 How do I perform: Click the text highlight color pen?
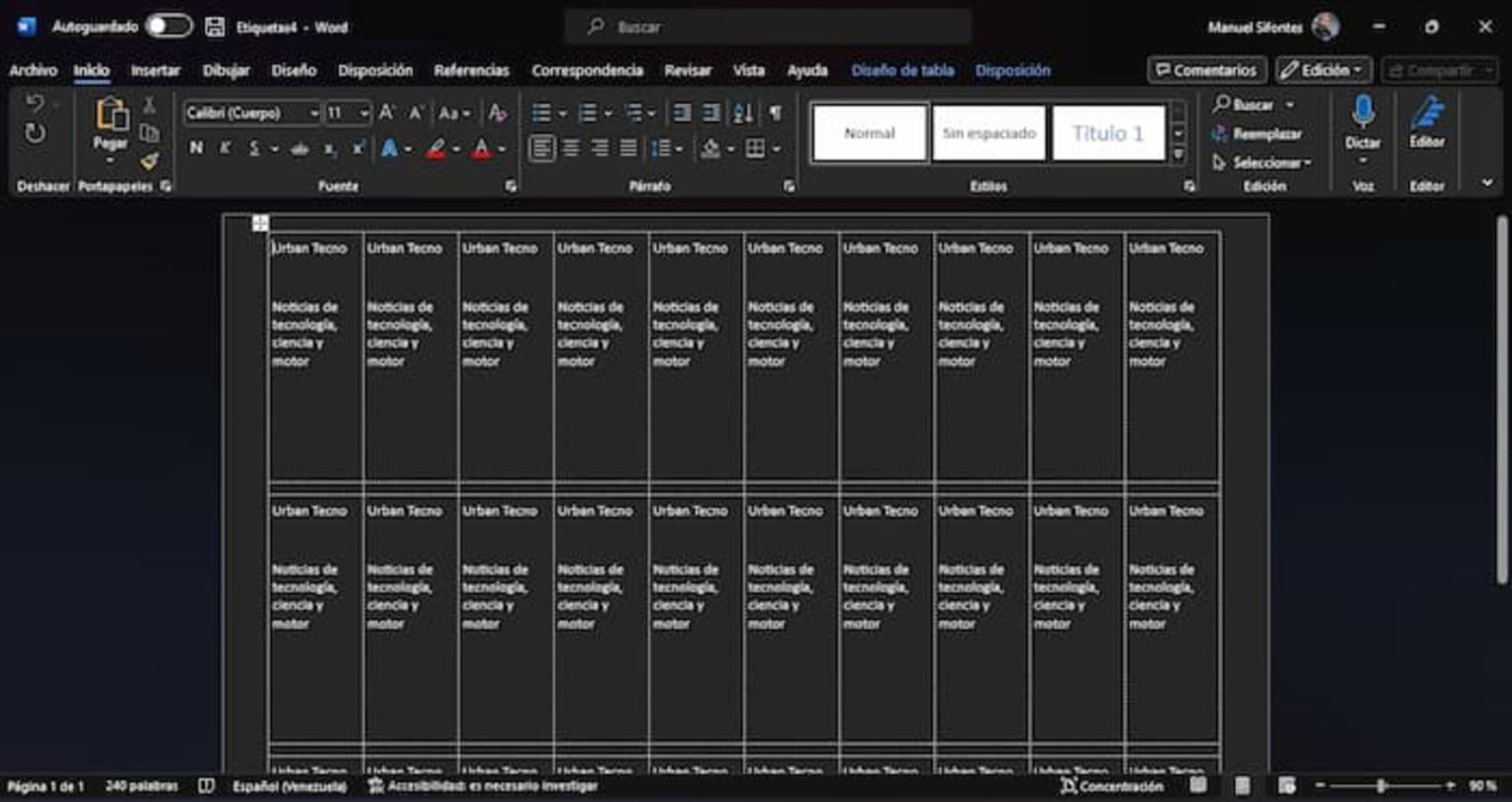click(x=436, y=149)
